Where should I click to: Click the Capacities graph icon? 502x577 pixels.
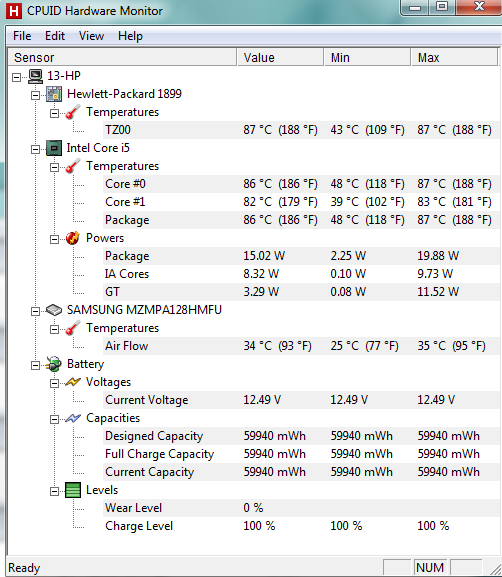(73, 418)
